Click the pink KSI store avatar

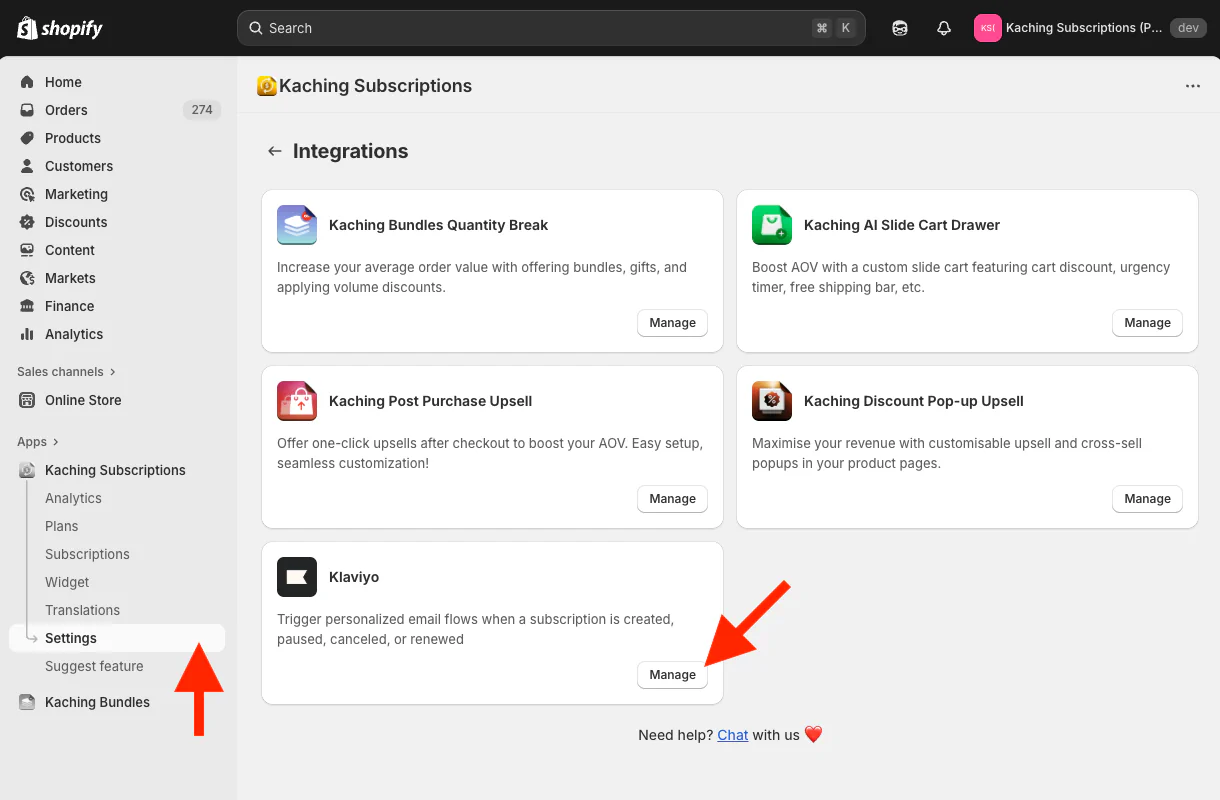tap(988, 28)
